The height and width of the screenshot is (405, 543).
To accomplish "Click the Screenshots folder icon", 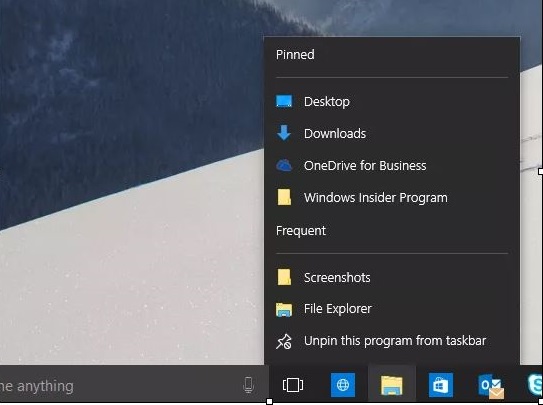I will 284,277.
